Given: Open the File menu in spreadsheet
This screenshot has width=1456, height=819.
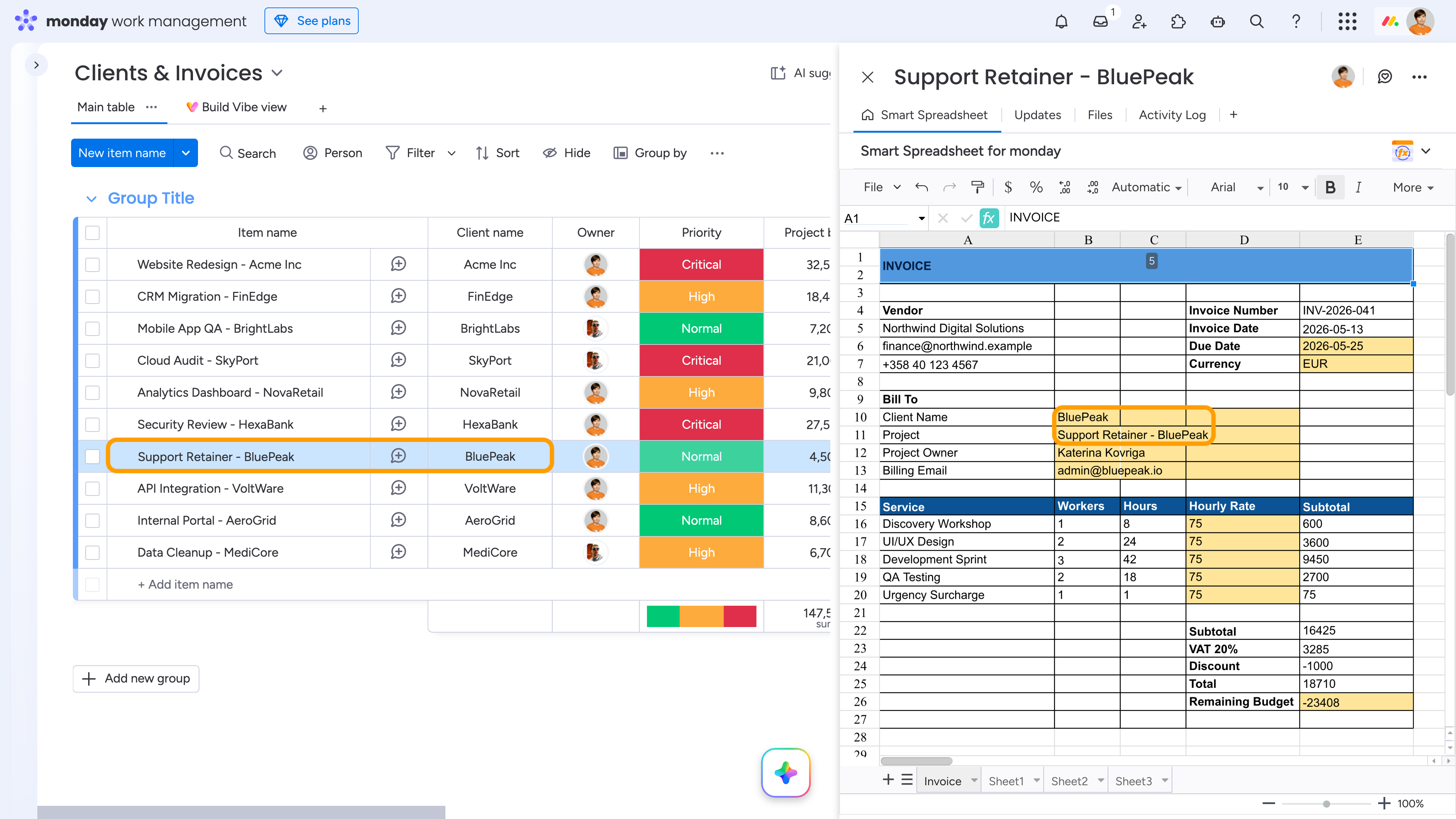Looking at the screenshot, I should click(882, 187).
